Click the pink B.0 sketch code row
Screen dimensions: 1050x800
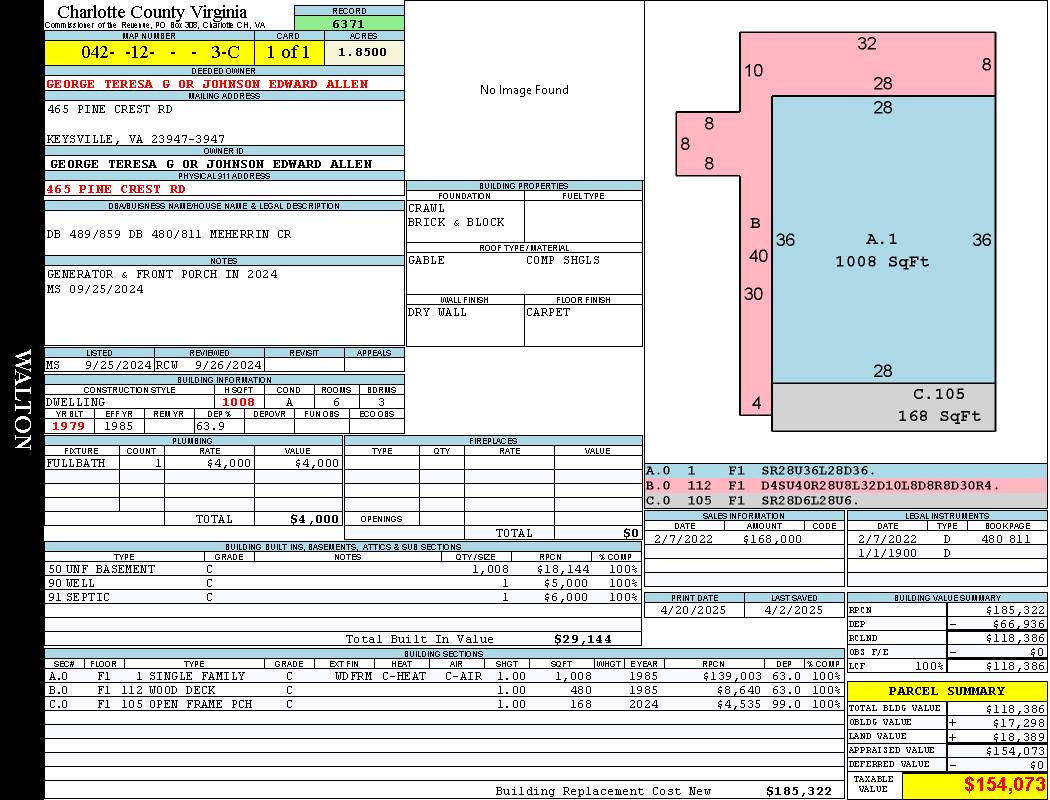(x=846, y=485)
